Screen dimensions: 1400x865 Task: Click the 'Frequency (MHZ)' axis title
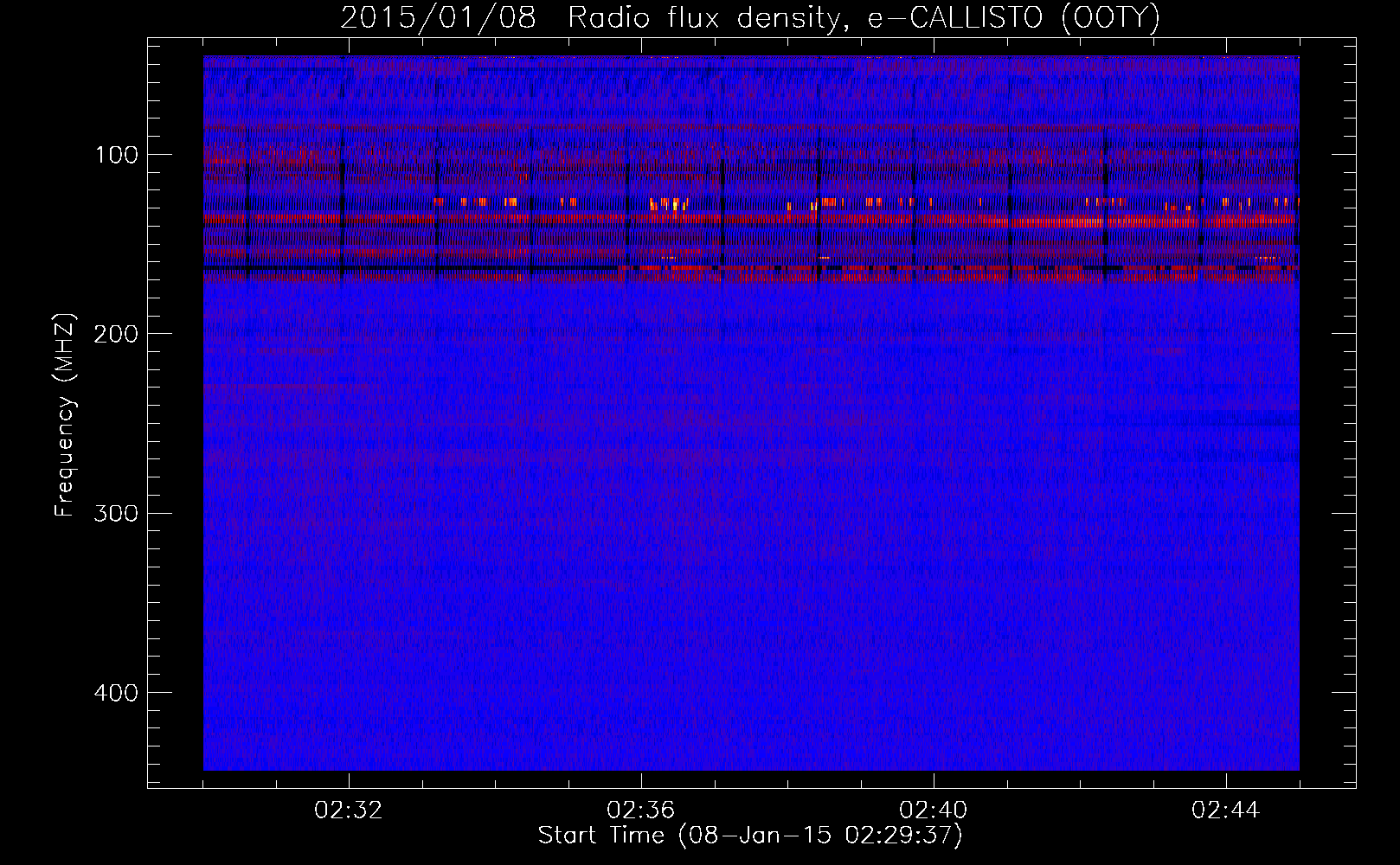pos(66,414)
